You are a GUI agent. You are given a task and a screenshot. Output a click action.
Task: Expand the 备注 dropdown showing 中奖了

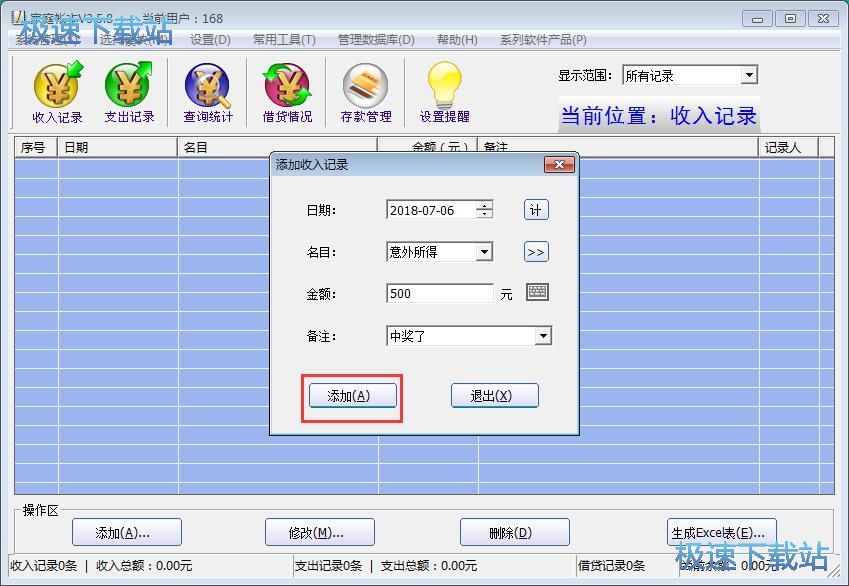(543, 336)
